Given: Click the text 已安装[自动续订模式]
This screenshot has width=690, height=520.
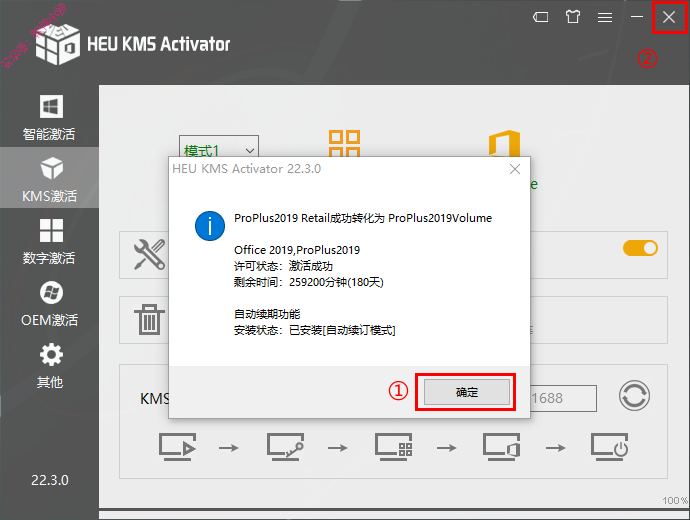Looking at the screenshot, I should click(342, 330).
